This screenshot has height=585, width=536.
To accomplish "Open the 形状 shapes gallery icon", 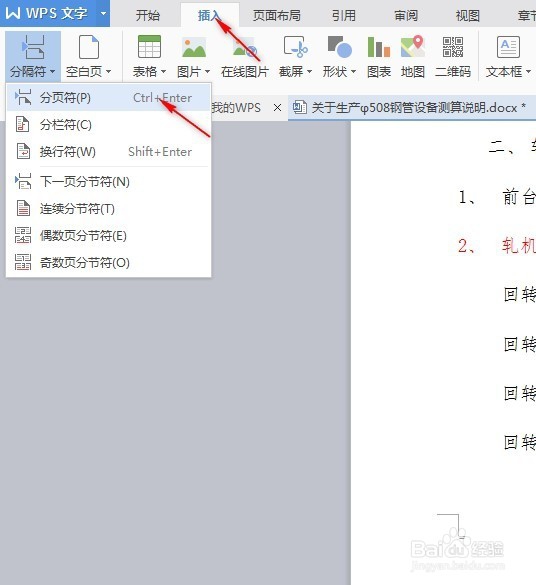I will (x=339, y=47).
